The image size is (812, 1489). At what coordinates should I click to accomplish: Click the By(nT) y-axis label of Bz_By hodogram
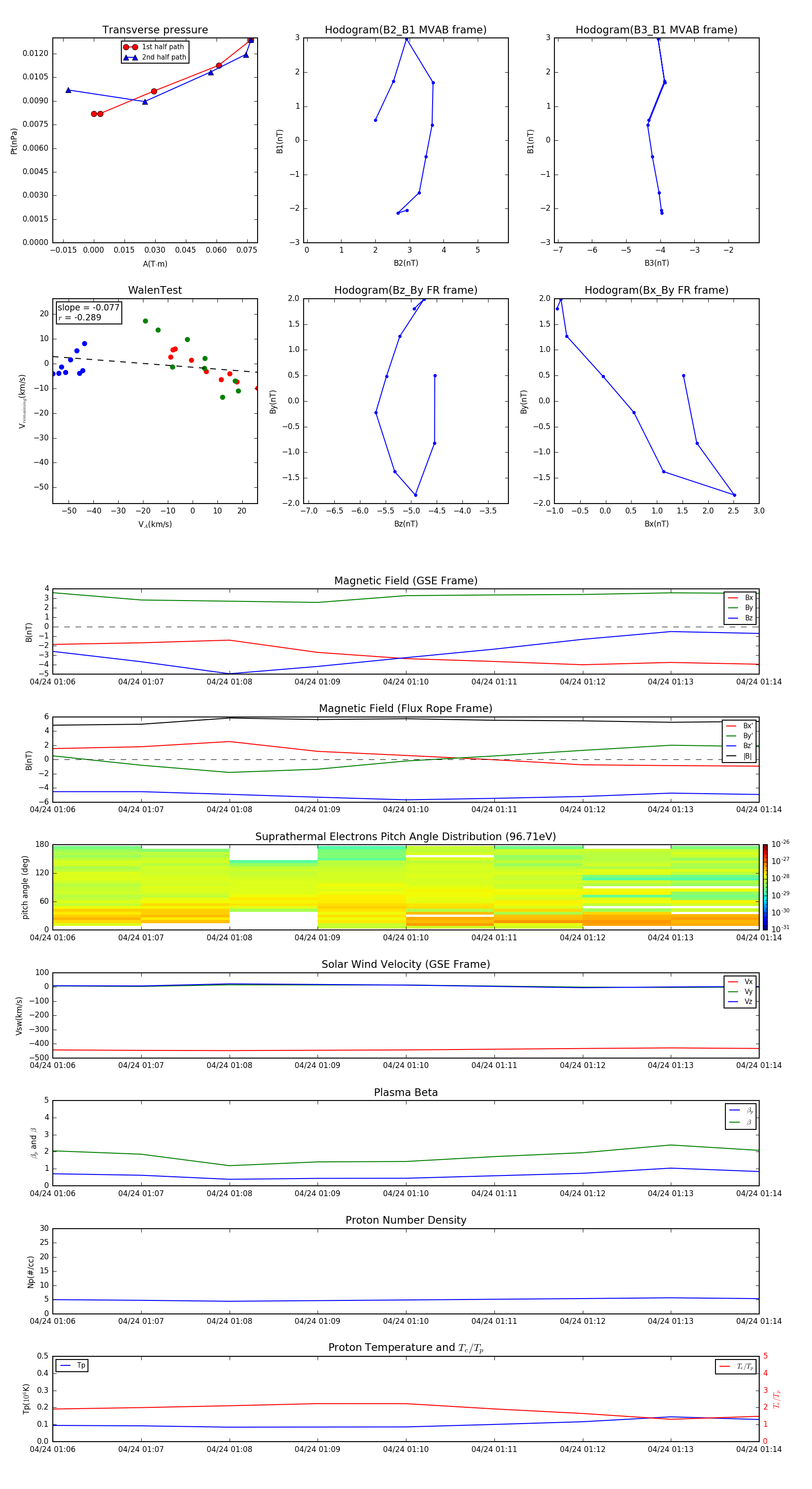pos(273,401)
